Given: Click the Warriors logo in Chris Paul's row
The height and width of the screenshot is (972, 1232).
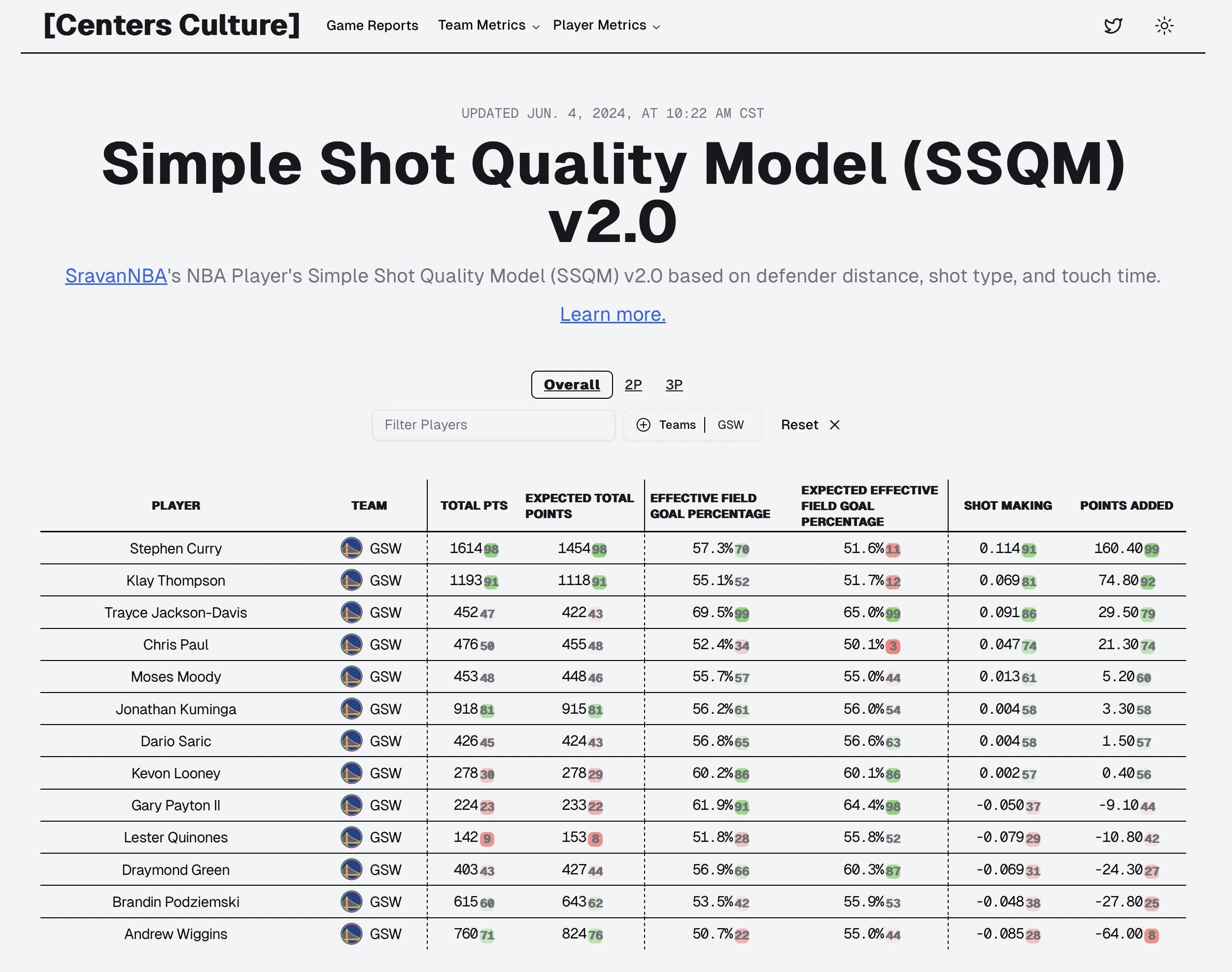Looking at the screenshot, I should pos(351,644).
